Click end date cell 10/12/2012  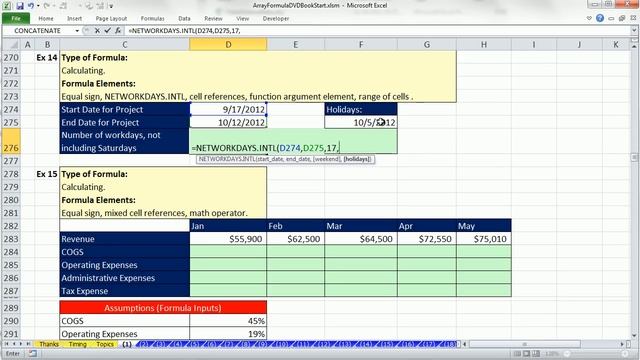pos(228,122)
